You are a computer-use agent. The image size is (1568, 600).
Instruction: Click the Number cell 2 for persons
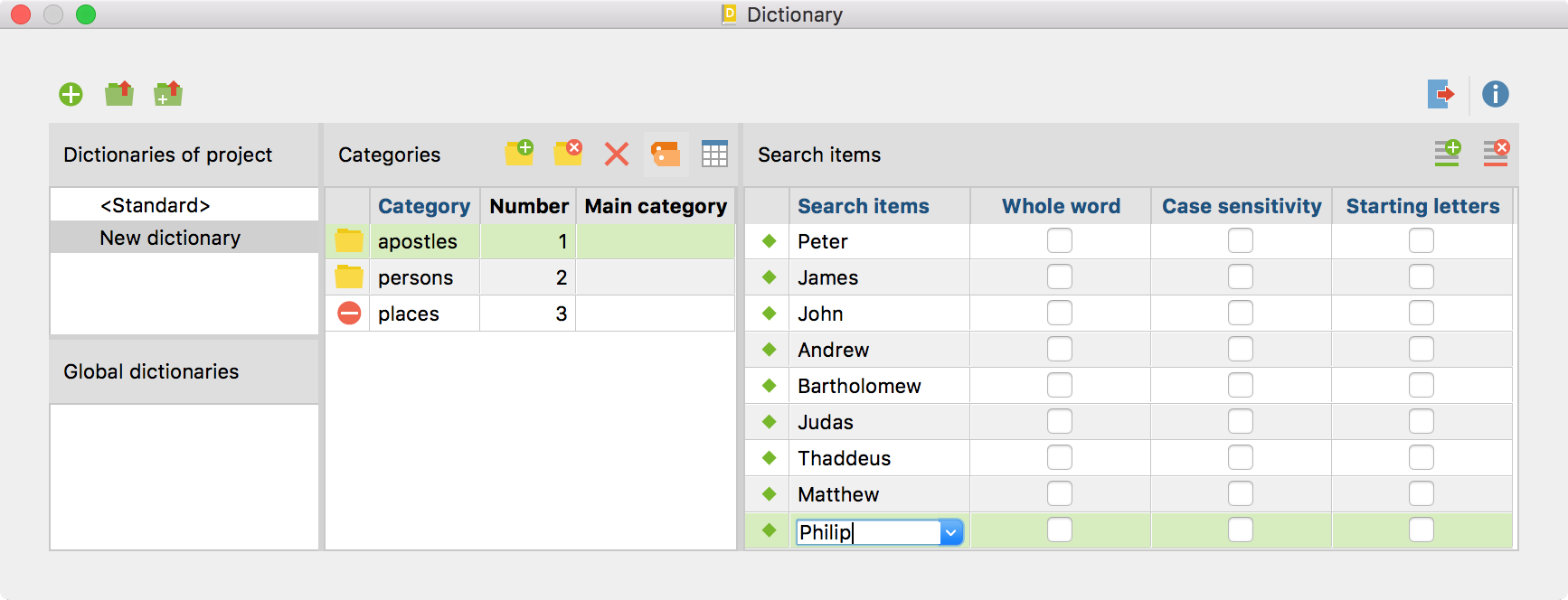point(527,277)
